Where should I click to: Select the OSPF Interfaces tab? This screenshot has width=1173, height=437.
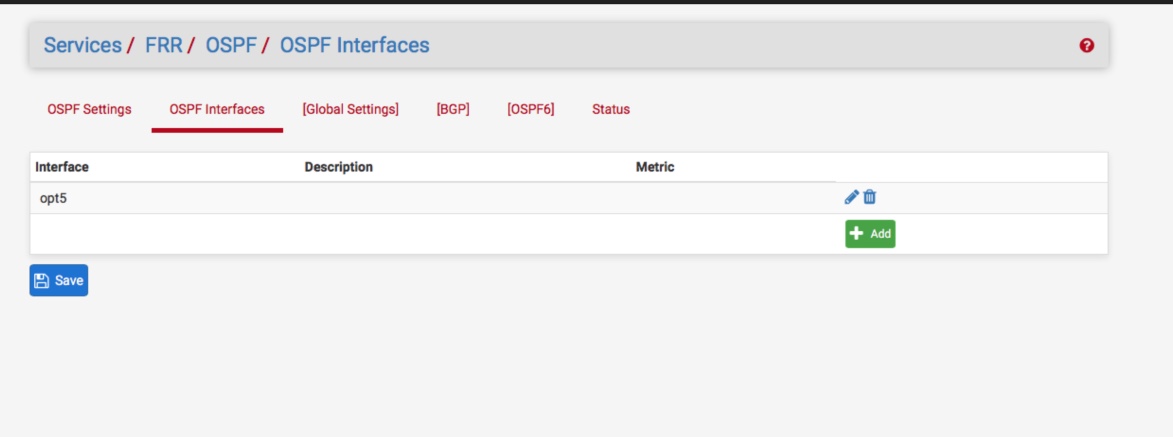[217, 110]
